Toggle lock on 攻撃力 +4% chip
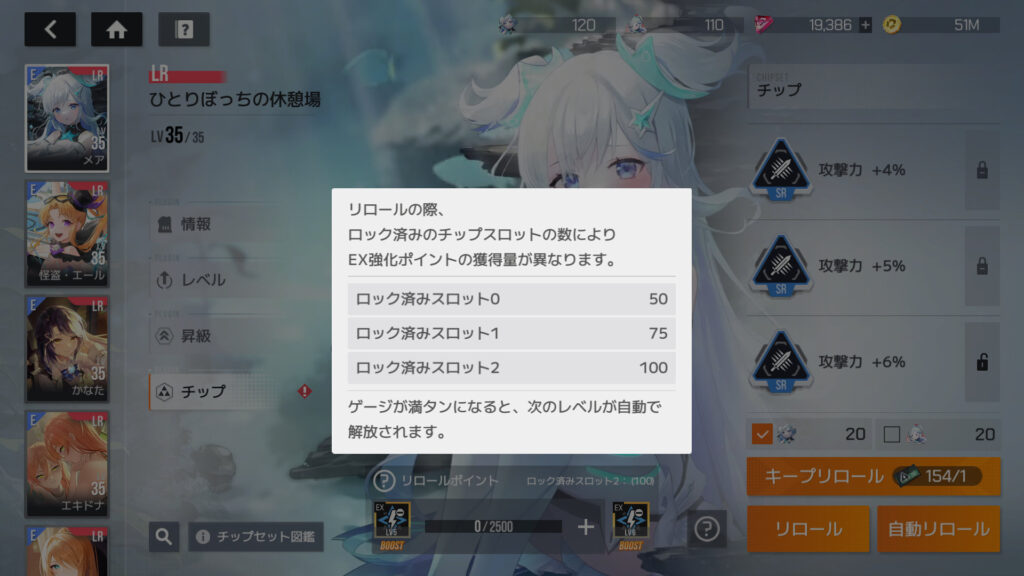Viewport: 1024px width, 576px height. tap(982, 170)
